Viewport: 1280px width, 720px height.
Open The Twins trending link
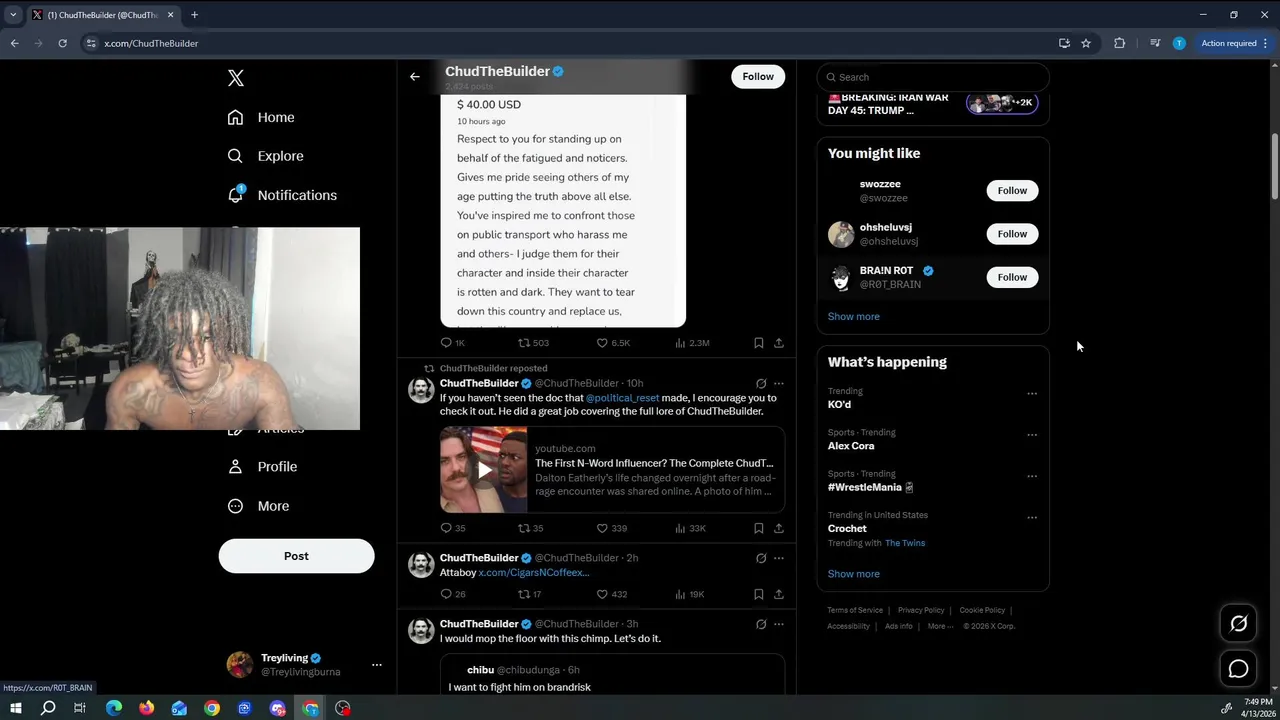pyautogui.click(x=905, y=543)
